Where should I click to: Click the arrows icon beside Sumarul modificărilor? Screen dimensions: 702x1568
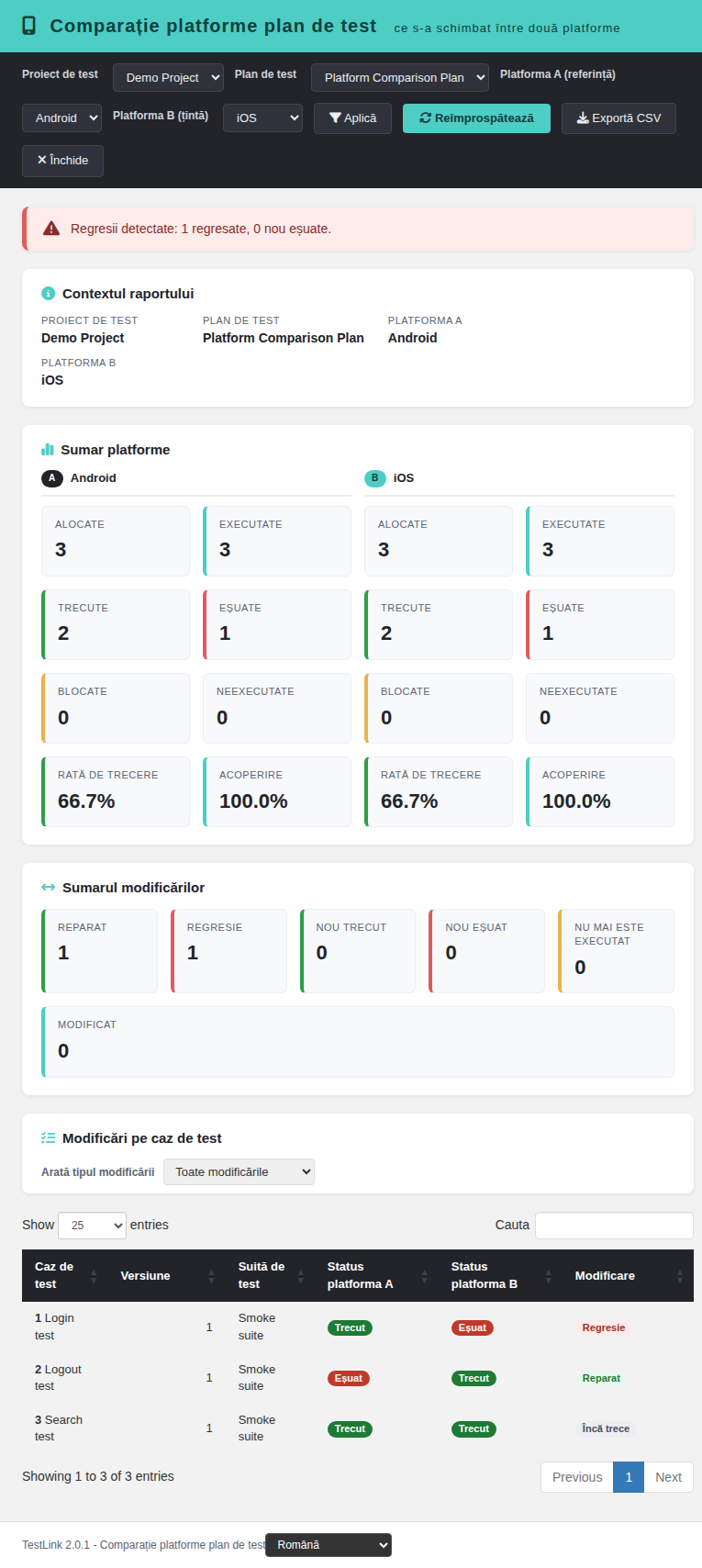tap(49, 888)
